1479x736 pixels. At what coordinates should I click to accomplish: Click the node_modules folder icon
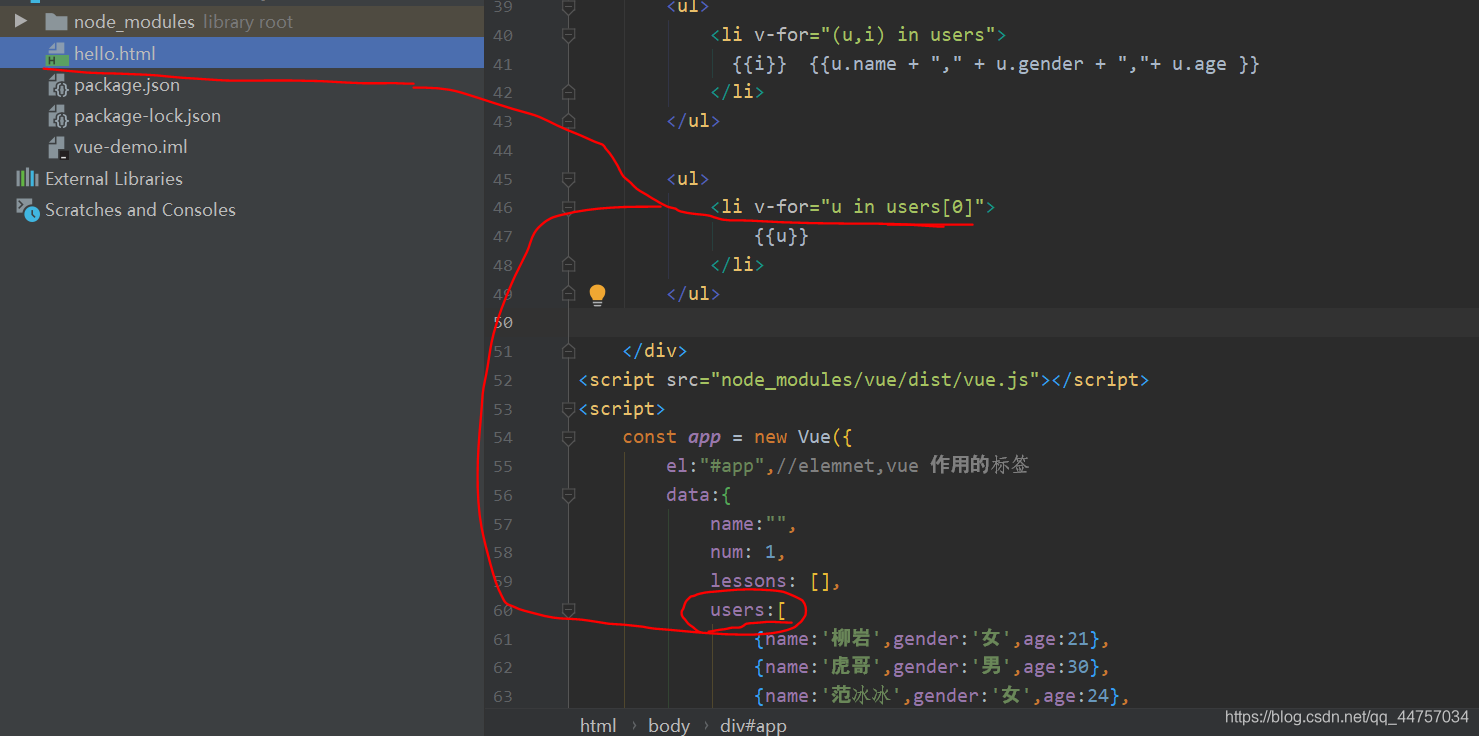point(56,21)
